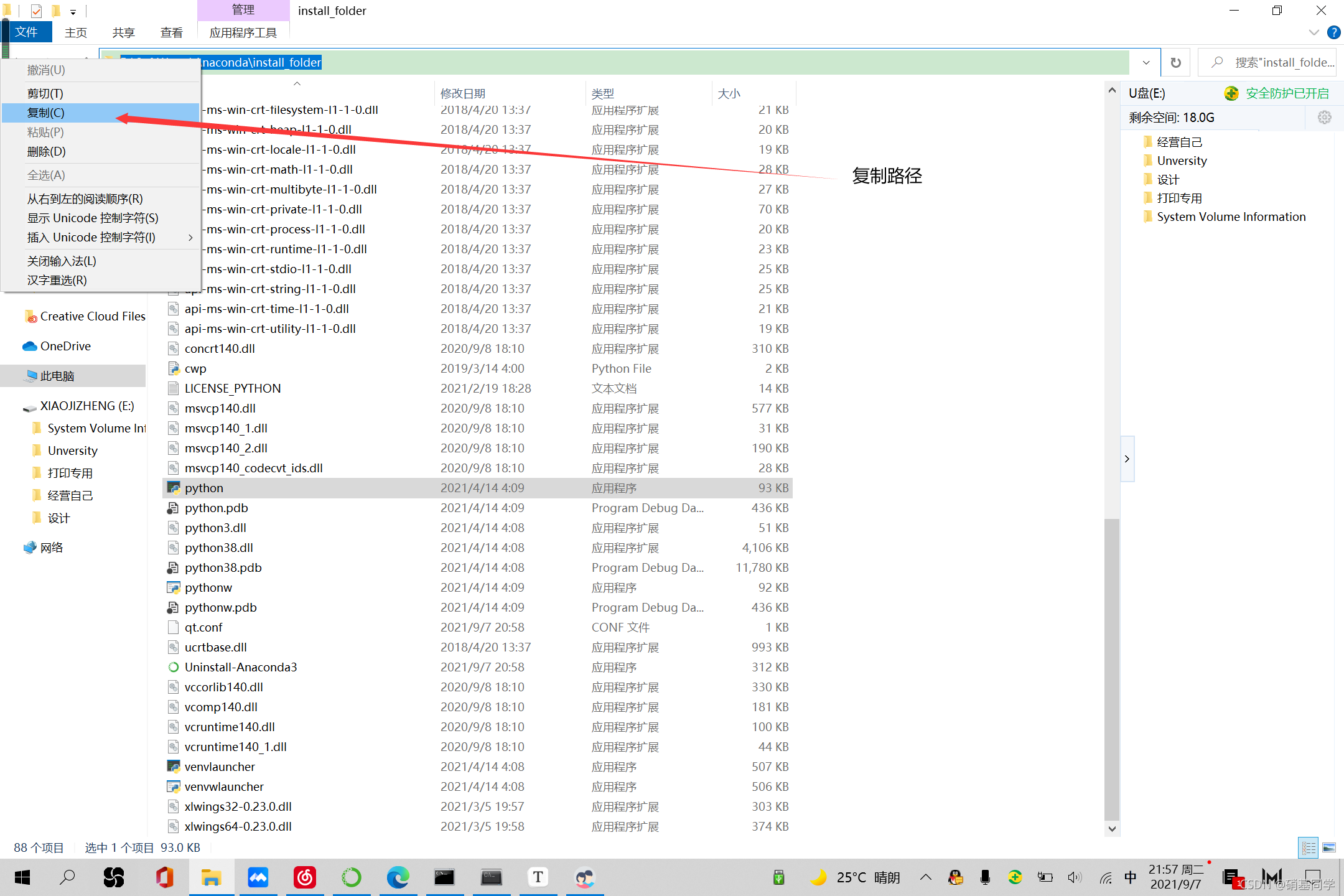Screen dimensions: 1344x896
Task: Open Microsoft Edge from the taskbar
Action: 398,877
